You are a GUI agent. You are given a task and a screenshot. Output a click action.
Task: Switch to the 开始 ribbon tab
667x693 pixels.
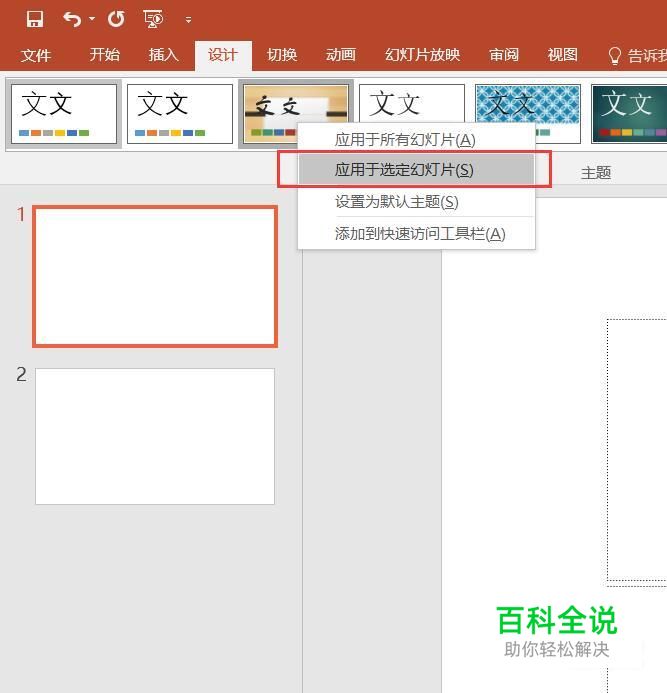click(105, 55)
